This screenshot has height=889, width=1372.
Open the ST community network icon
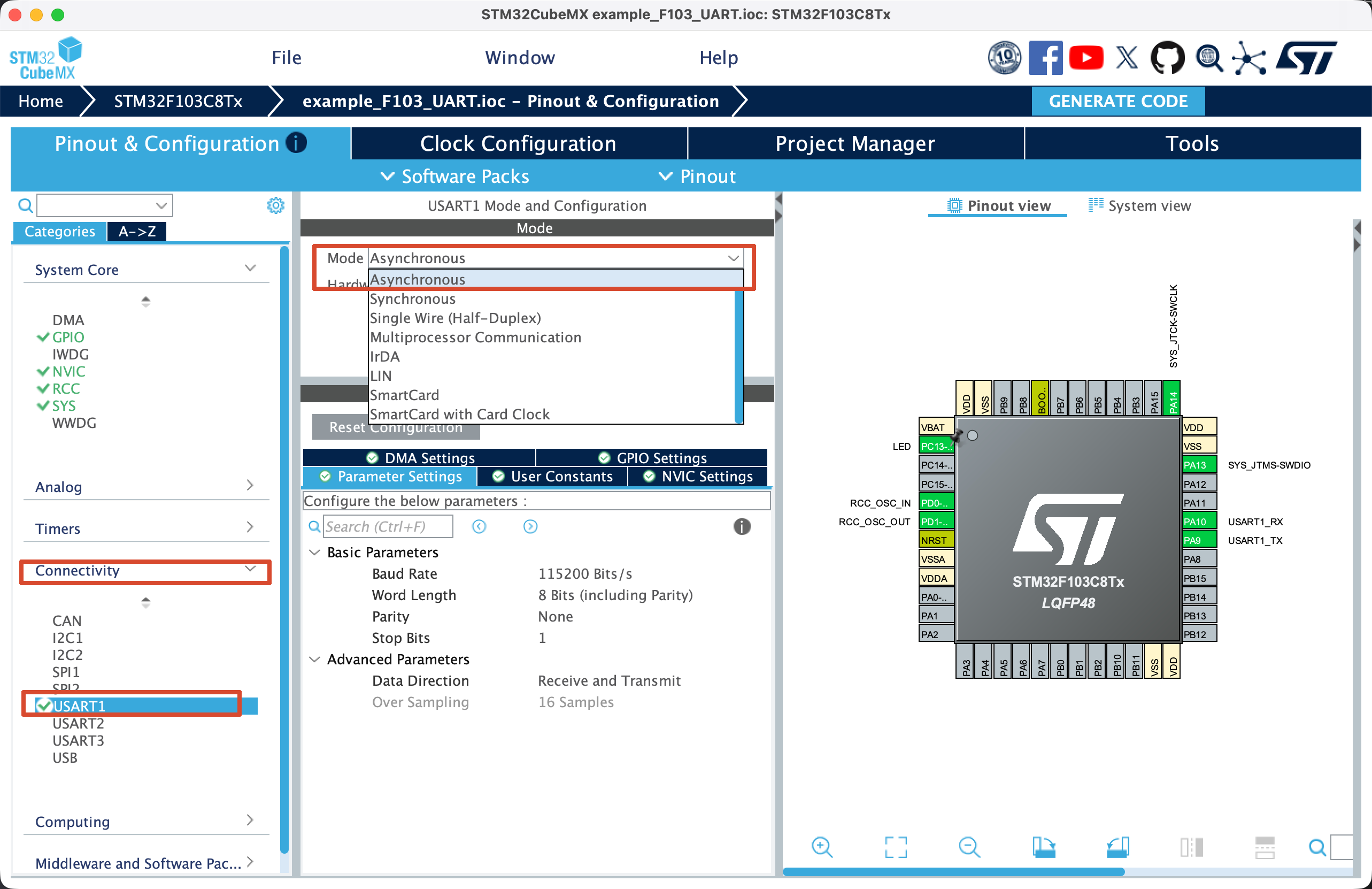[1248, 58]
